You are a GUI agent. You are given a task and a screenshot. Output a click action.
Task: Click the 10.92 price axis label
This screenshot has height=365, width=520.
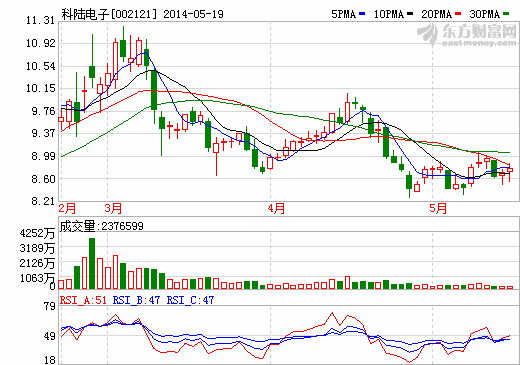tap(40, 43)
